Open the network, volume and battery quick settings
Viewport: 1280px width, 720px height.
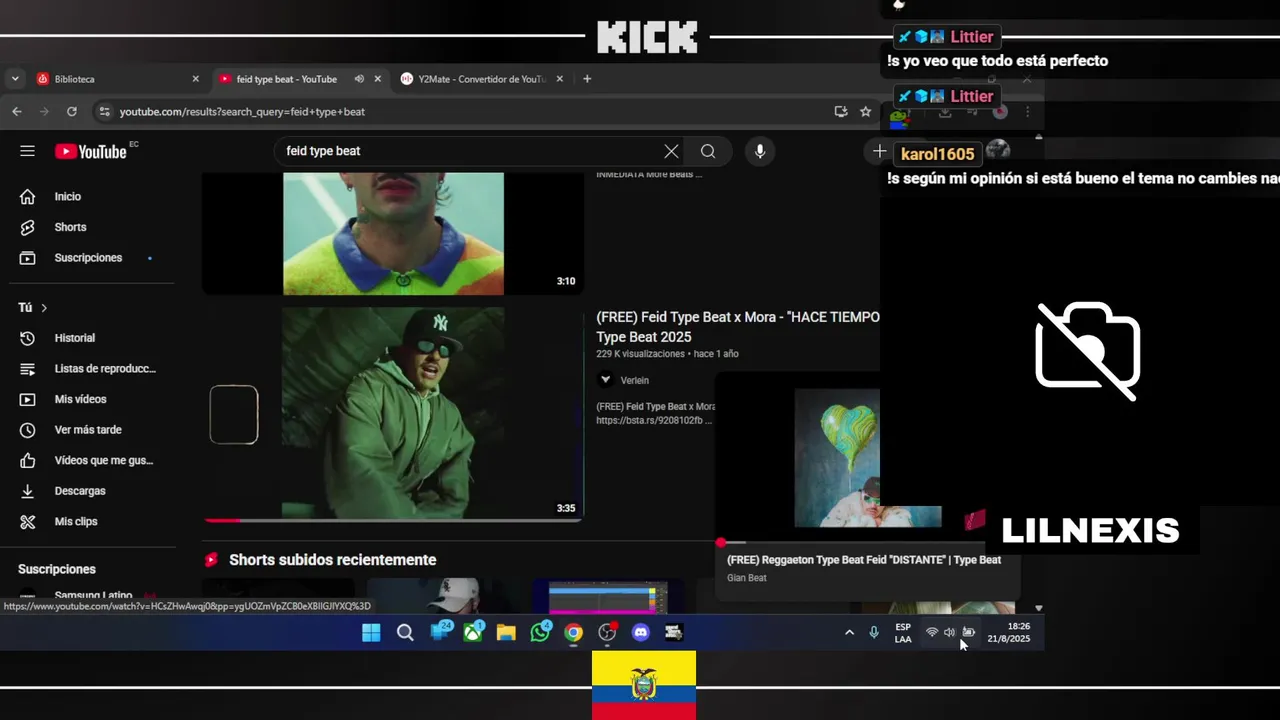tap(950, 632)
